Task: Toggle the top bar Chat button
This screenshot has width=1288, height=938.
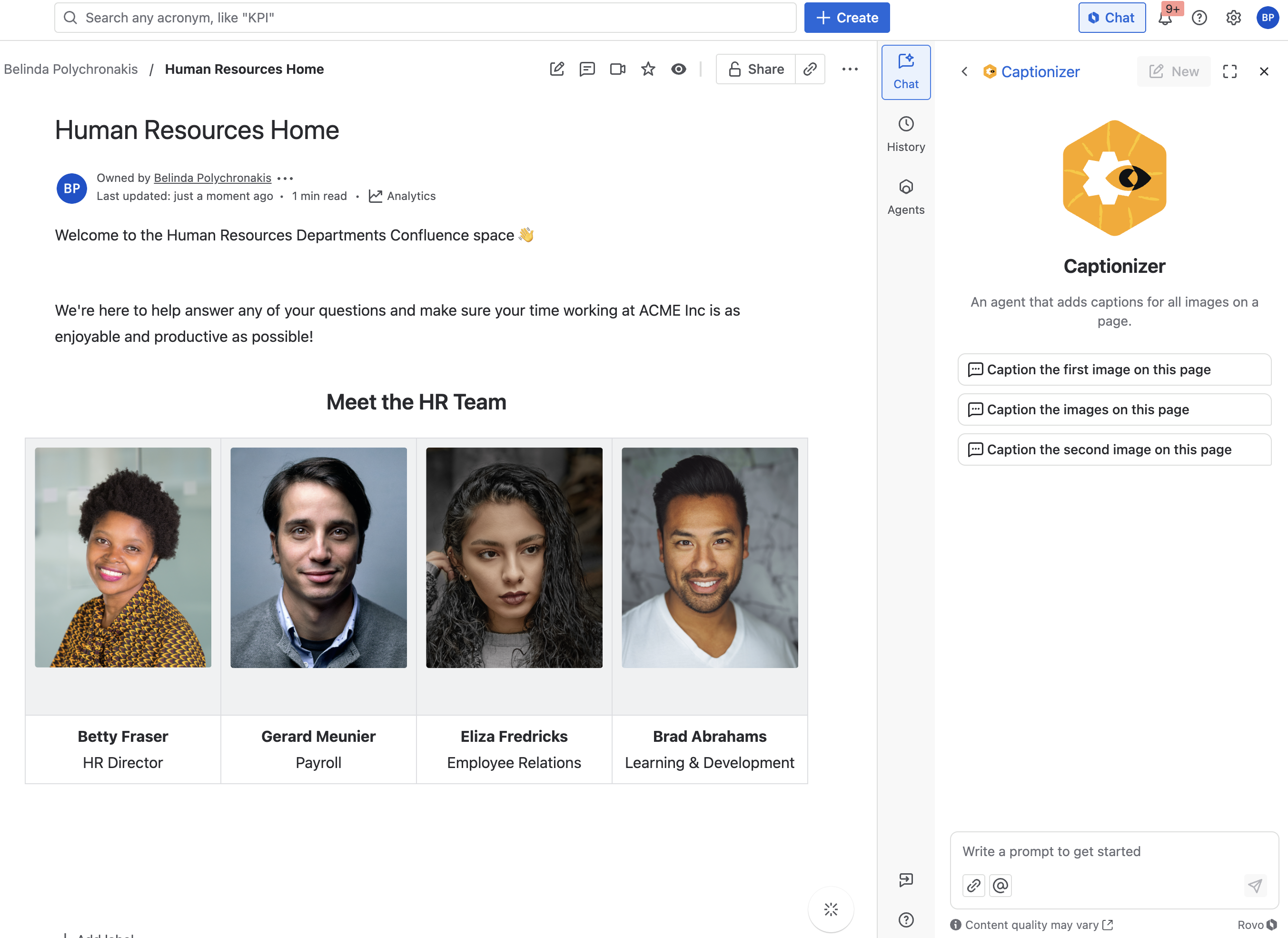Action: [1111, 18]
